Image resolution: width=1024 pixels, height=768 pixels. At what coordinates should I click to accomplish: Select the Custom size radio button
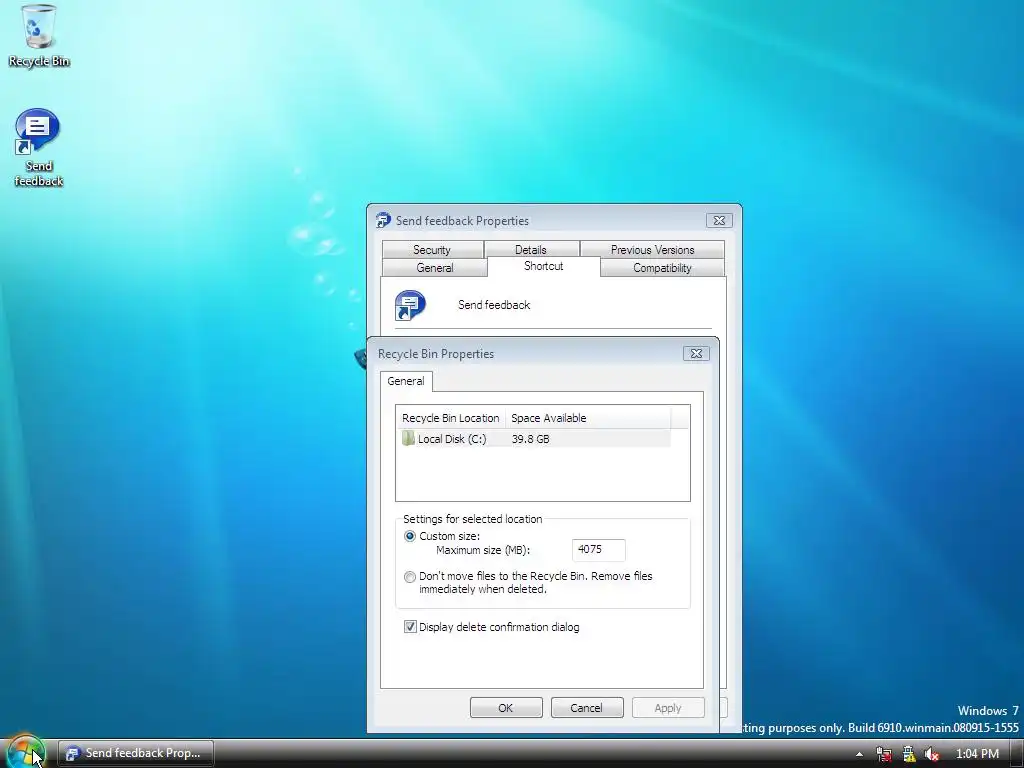[409, 536]
